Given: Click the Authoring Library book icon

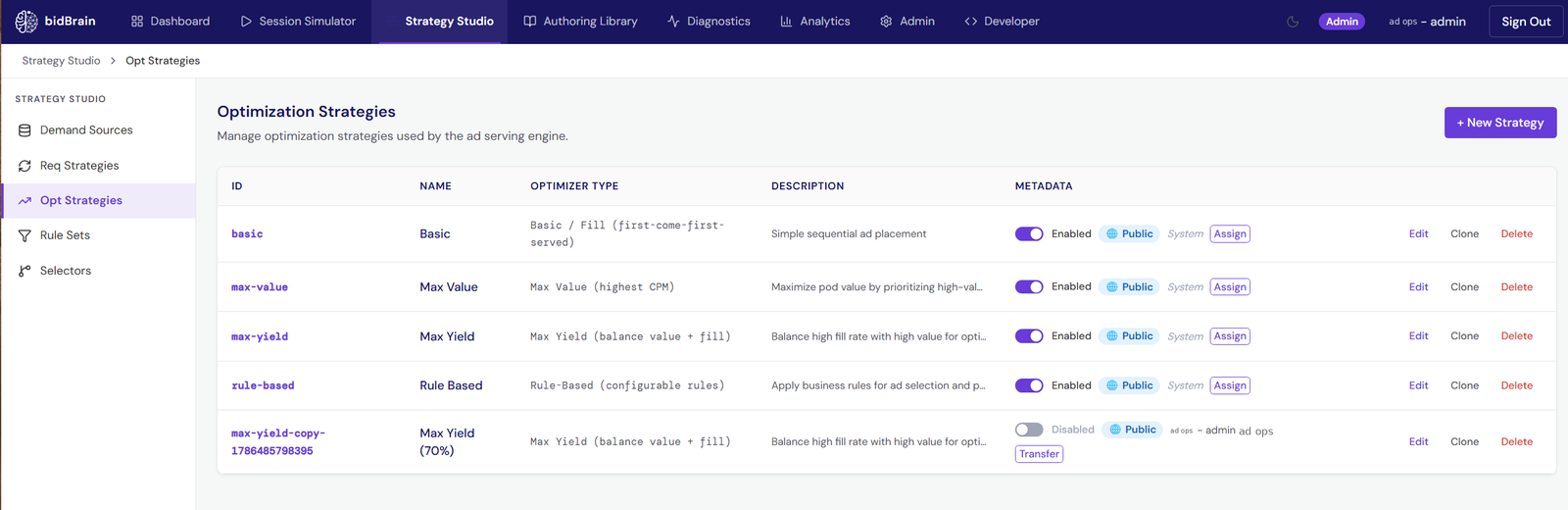Looking at the screenshot, I should (530, 22).
